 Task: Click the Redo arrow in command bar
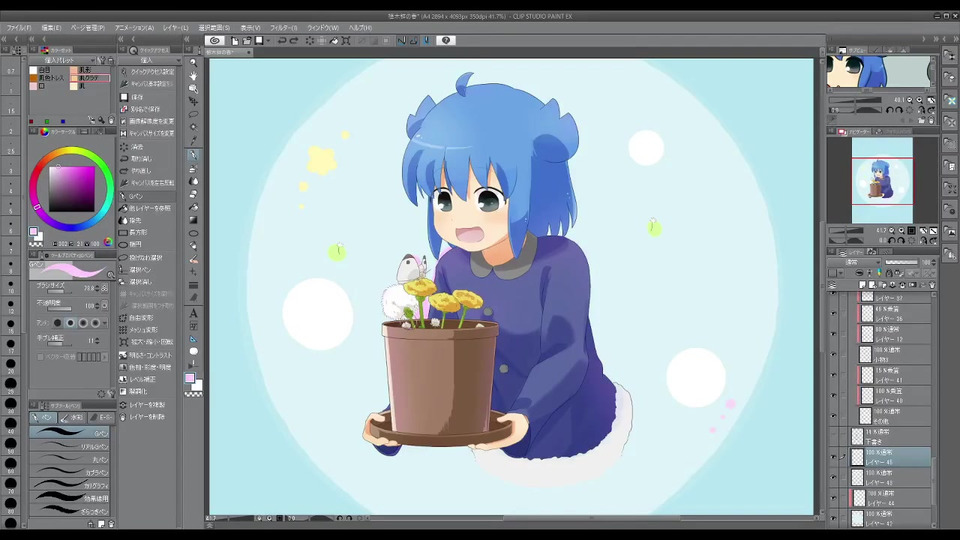coord(294,40)
